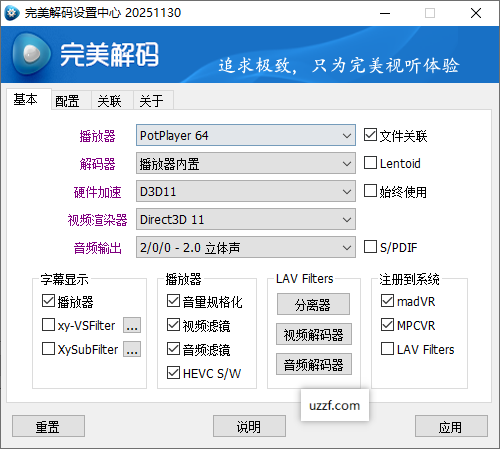Image resolution: width=500 pixels, height=449 pixels.
Task: Enable the xy-VSFilter checkbox
Action: tap(48, 325)
